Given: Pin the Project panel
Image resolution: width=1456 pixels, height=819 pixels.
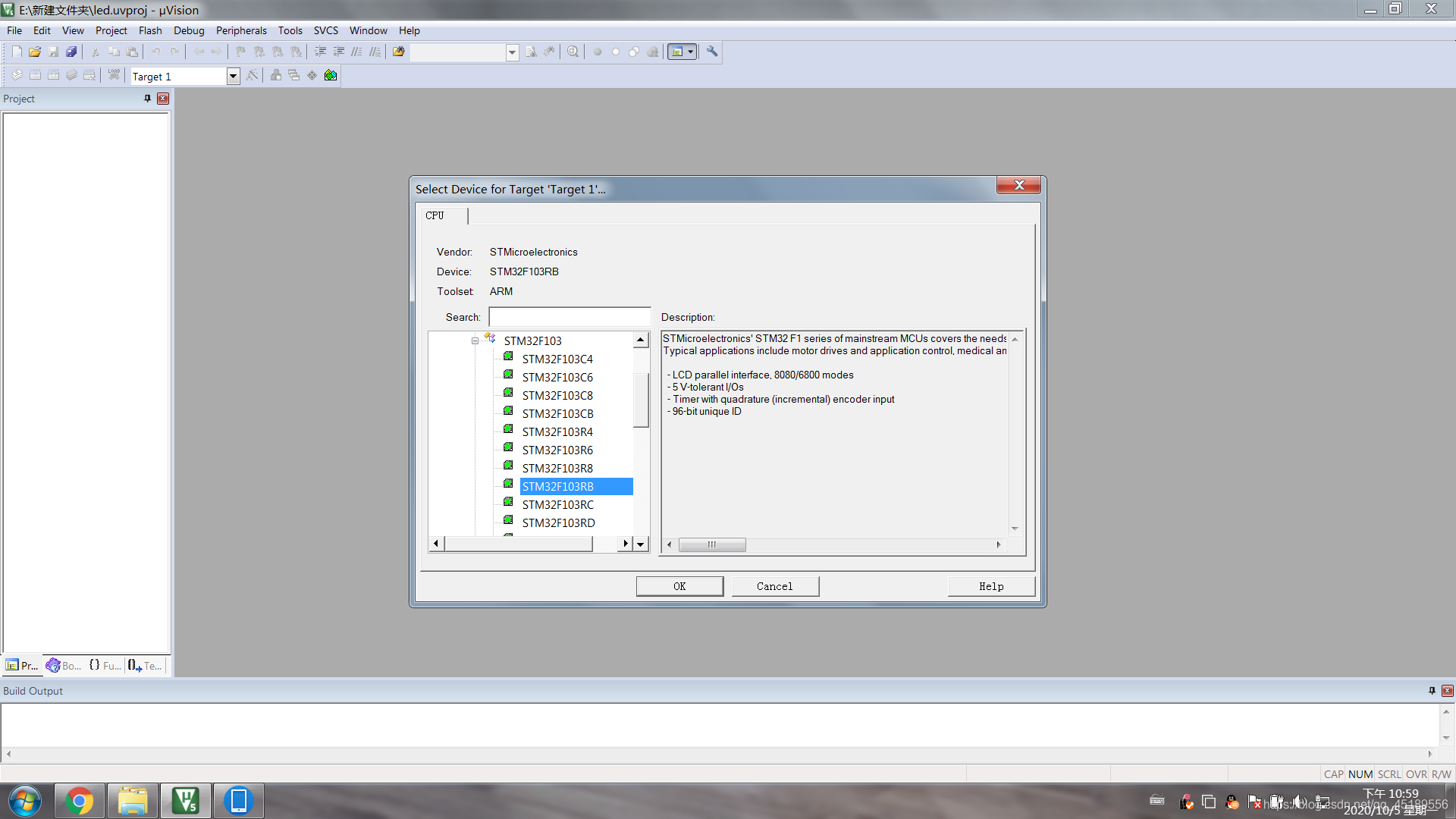Looking at the screenshot, I should pyautogui.click(x=147, y=99).
